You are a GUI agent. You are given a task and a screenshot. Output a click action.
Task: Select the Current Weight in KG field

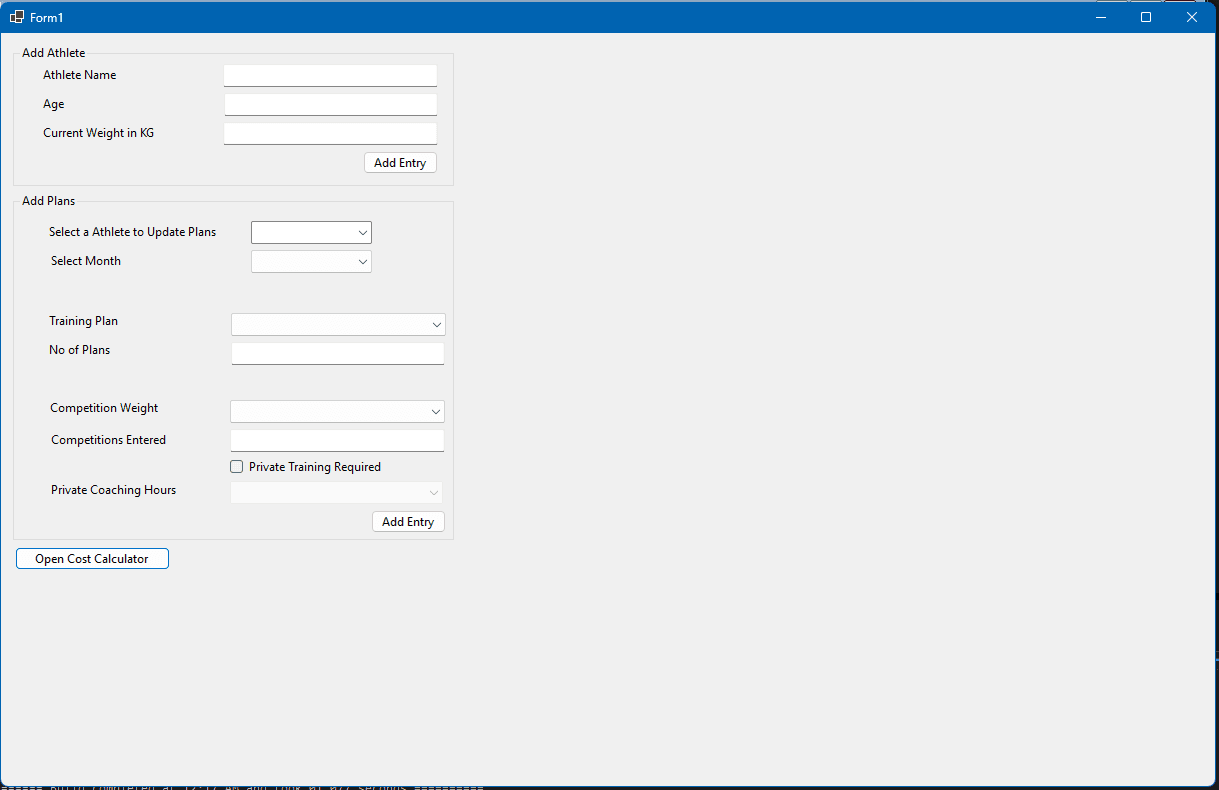(x=330, y=134)
